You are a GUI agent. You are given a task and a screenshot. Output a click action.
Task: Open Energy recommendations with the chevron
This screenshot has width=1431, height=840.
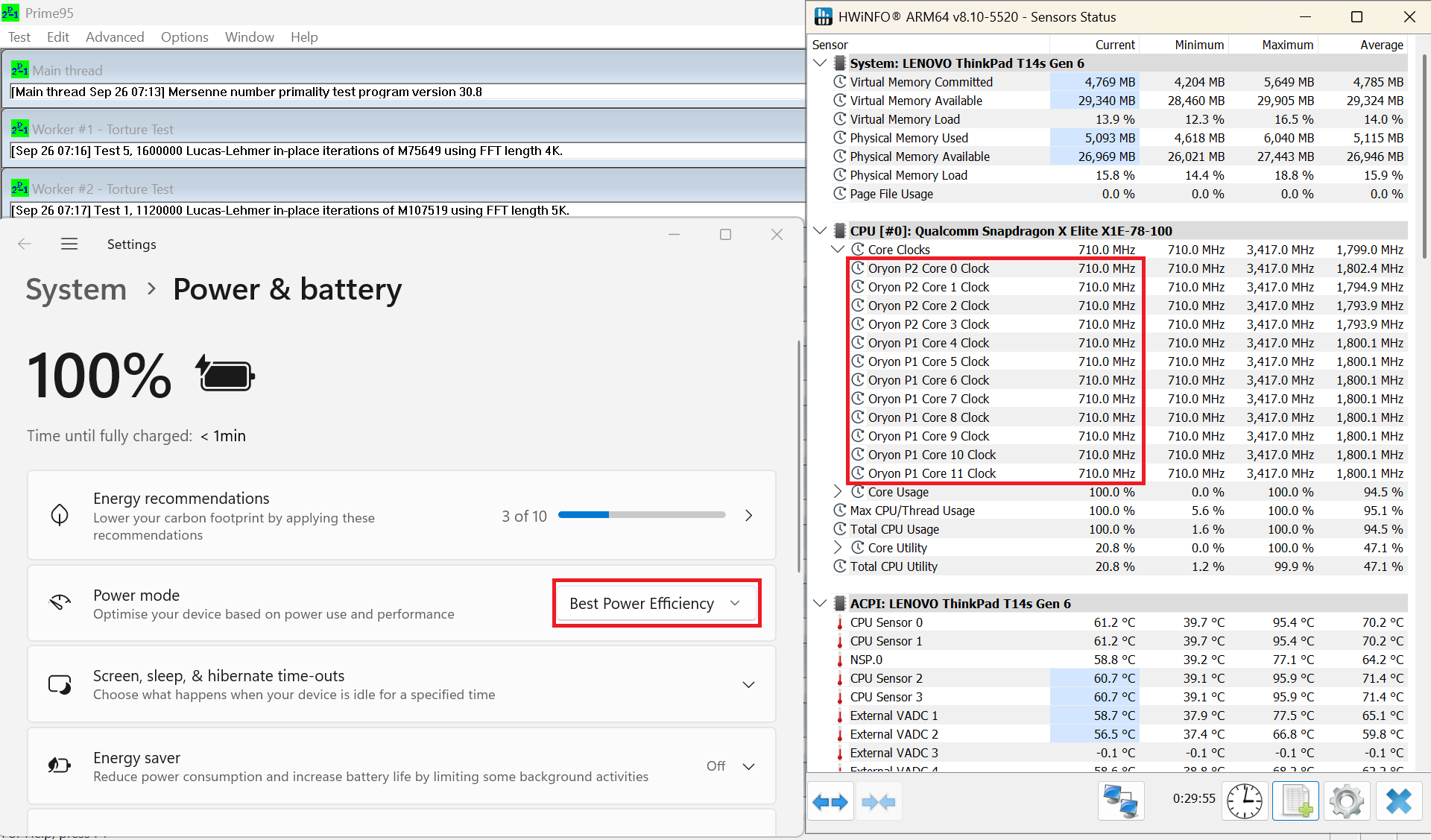coord(749,515)
